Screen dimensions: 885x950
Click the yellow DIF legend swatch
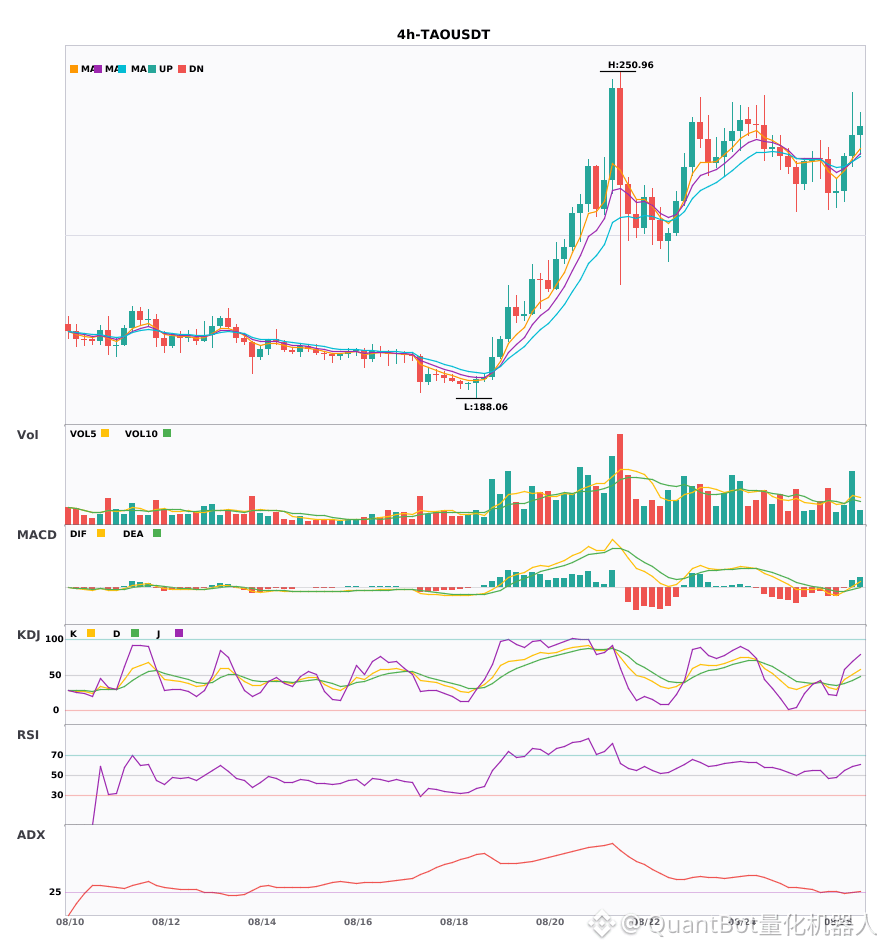101,533
